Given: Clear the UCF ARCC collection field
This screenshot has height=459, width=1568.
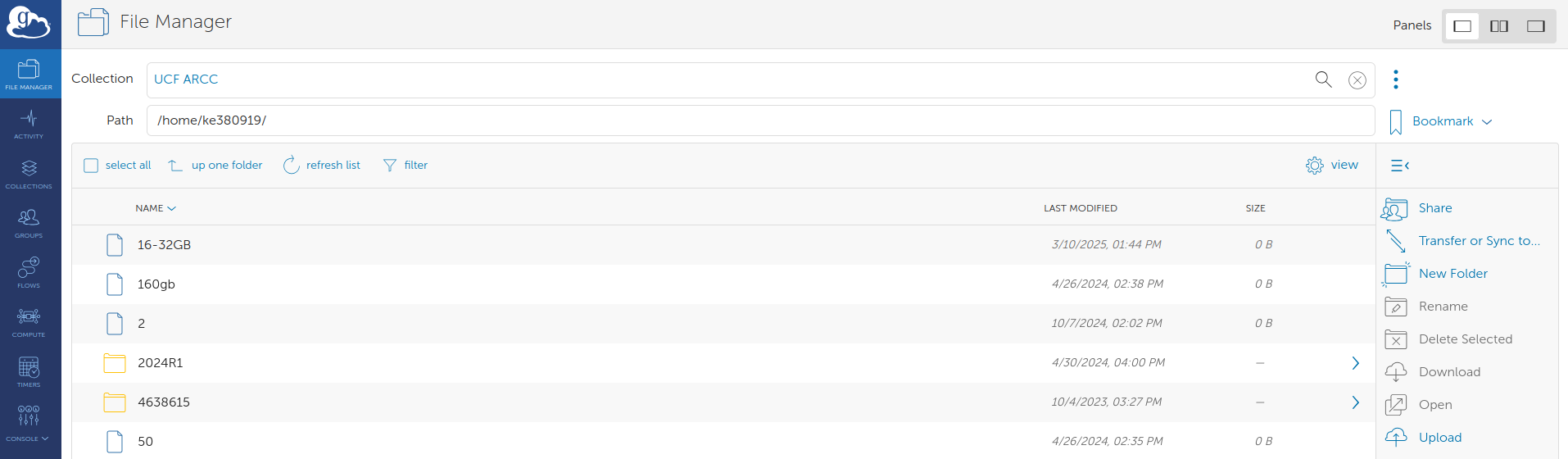Looking at the screenshot, I should click(1357, 80).
